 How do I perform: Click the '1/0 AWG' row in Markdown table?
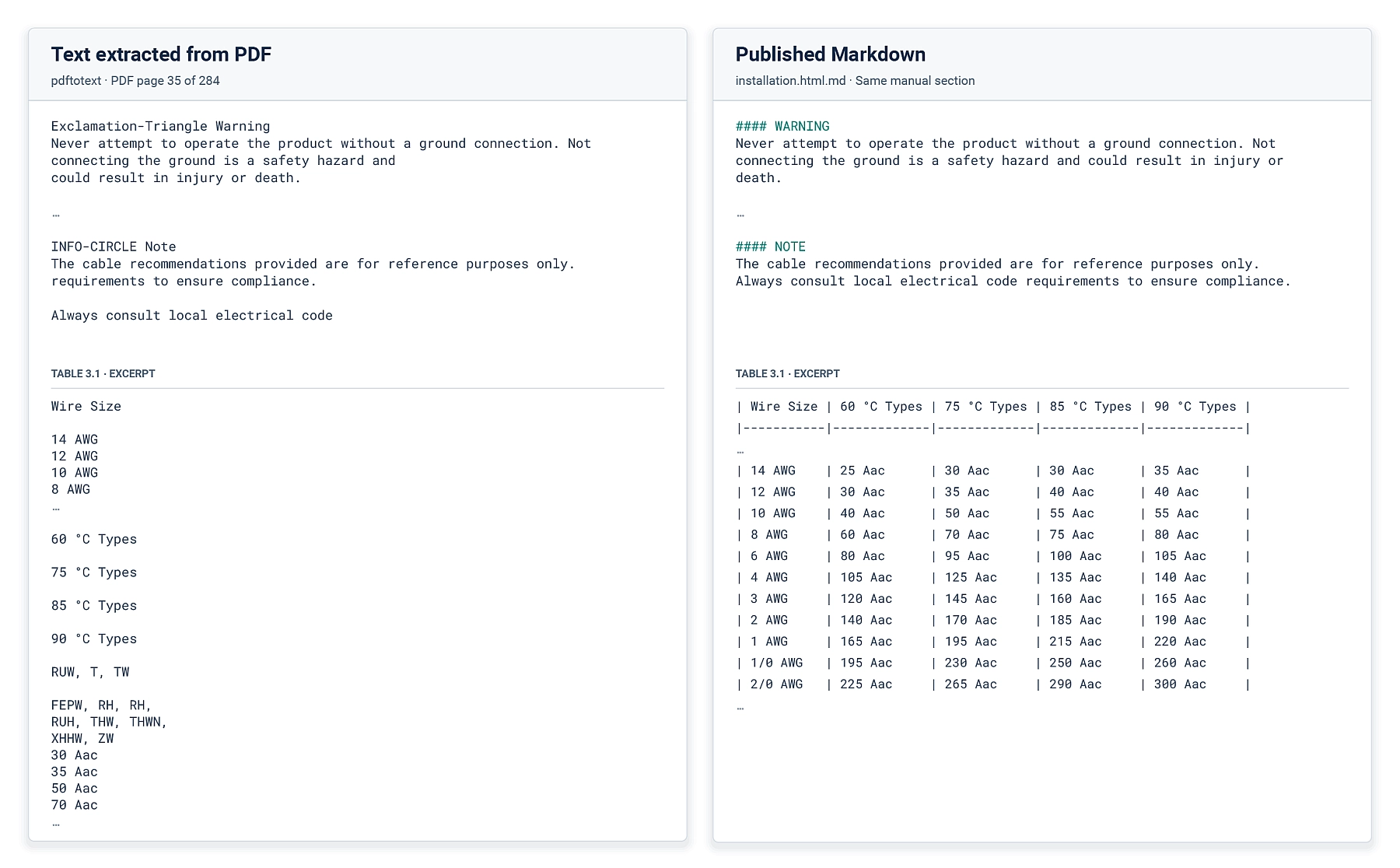click(993, 663)
